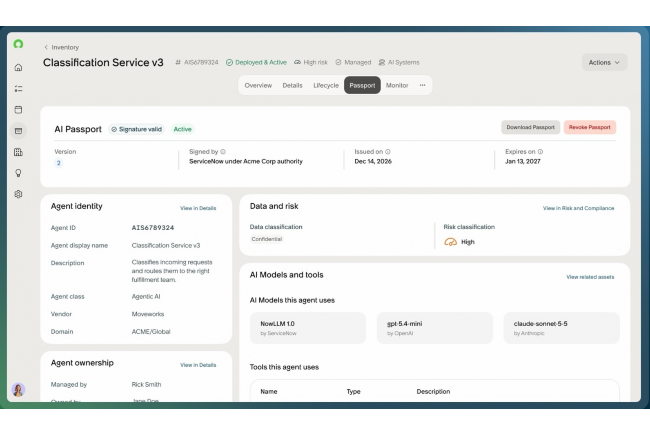
Task: Click the Domain value ACME/Global
Action: [151, 331]
